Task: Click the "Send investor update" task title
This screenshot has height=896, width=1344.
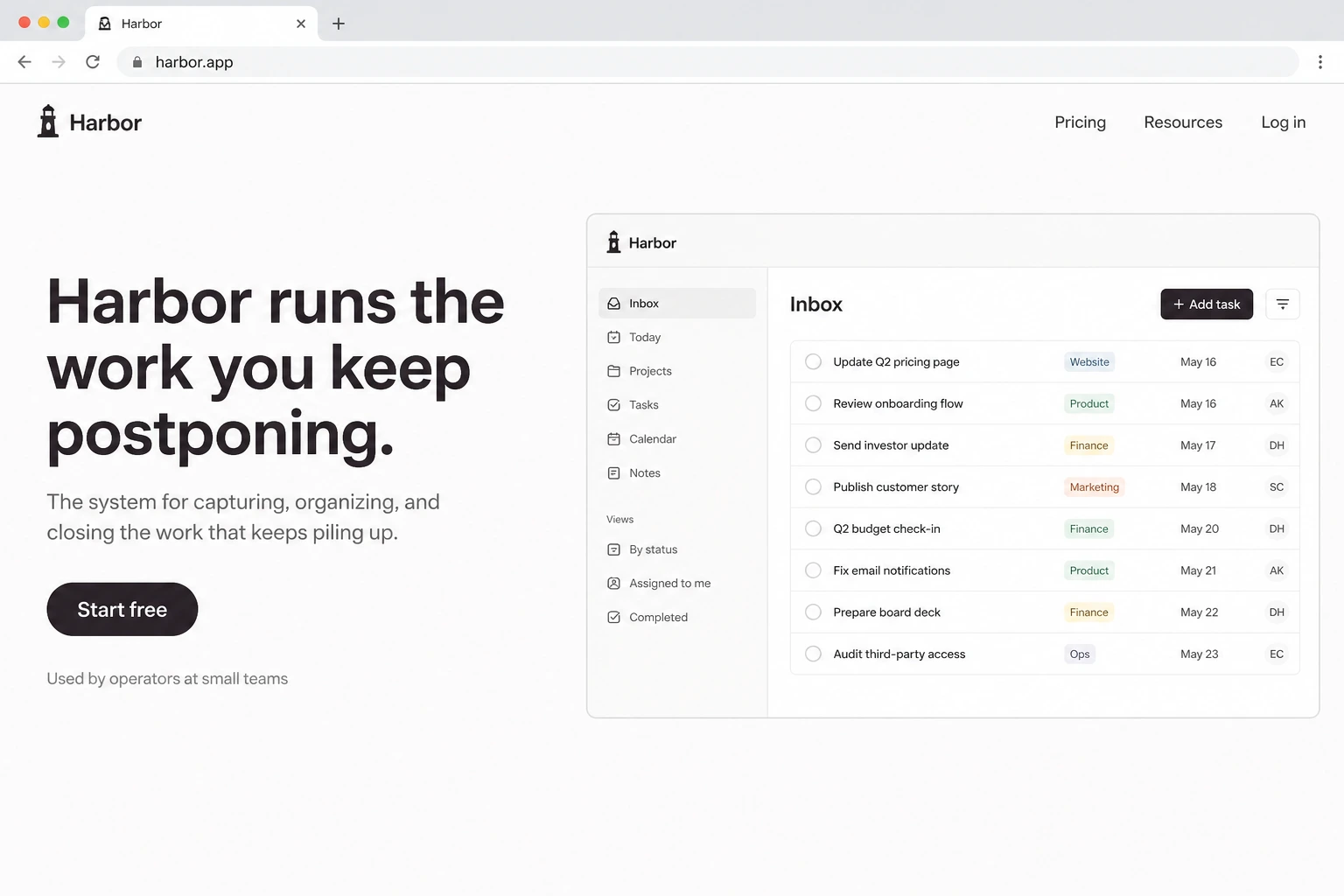Action: (x=891, y=445)
